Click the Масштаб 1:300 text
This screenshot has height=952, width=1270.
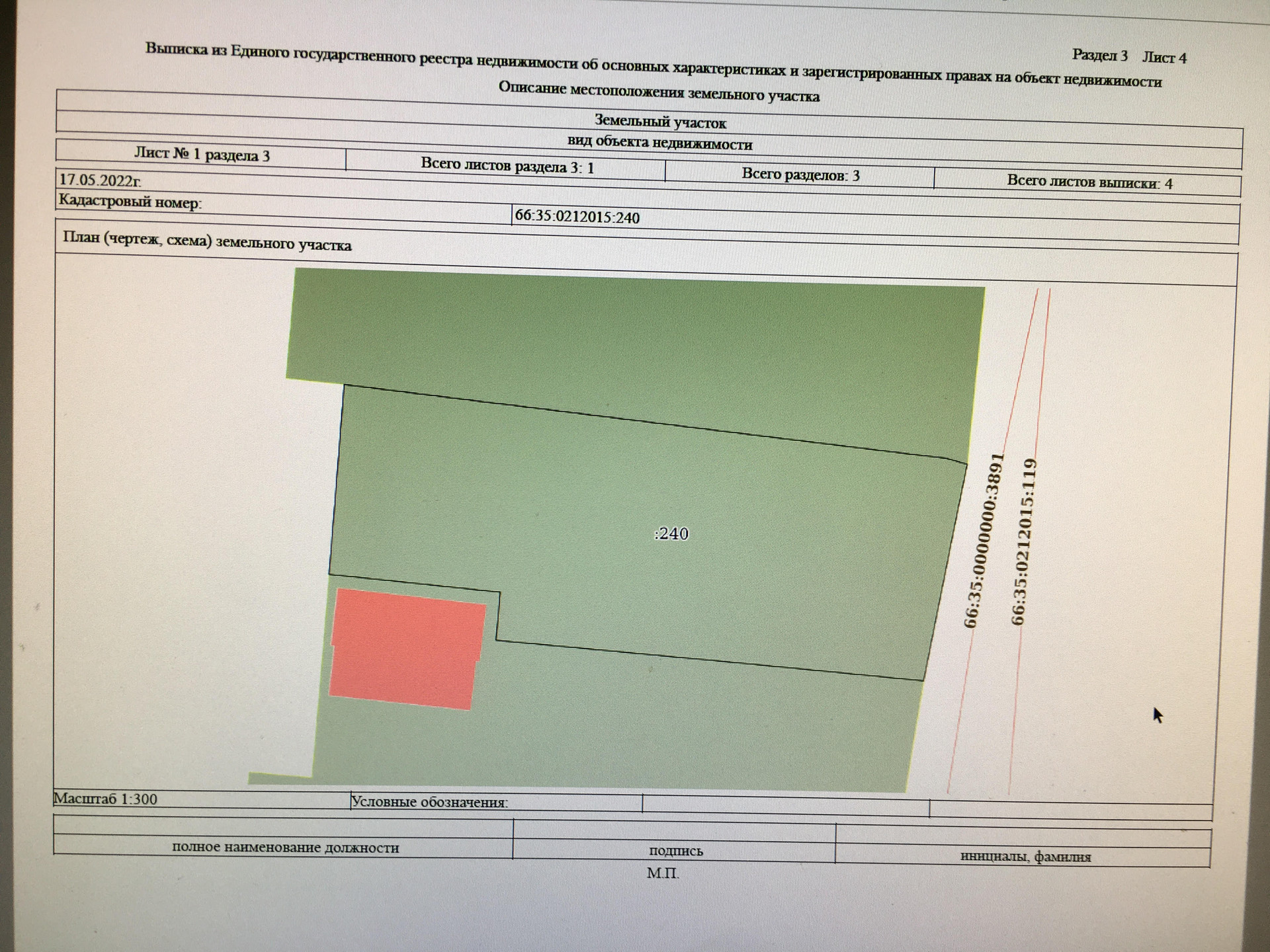pyautogui.click(x=105, y=799)
